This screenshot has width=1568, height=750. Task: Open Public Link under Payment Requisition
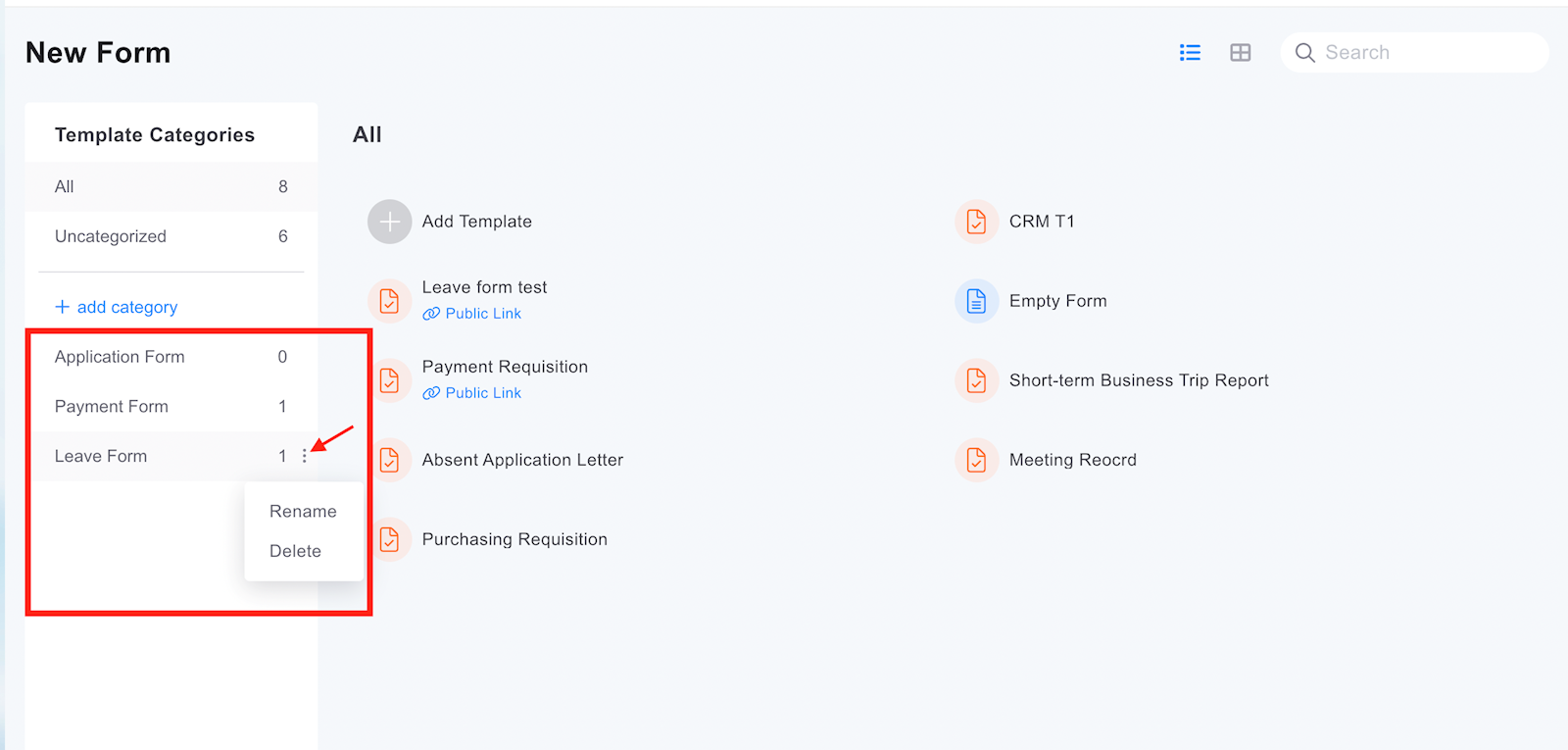(482, 393)
